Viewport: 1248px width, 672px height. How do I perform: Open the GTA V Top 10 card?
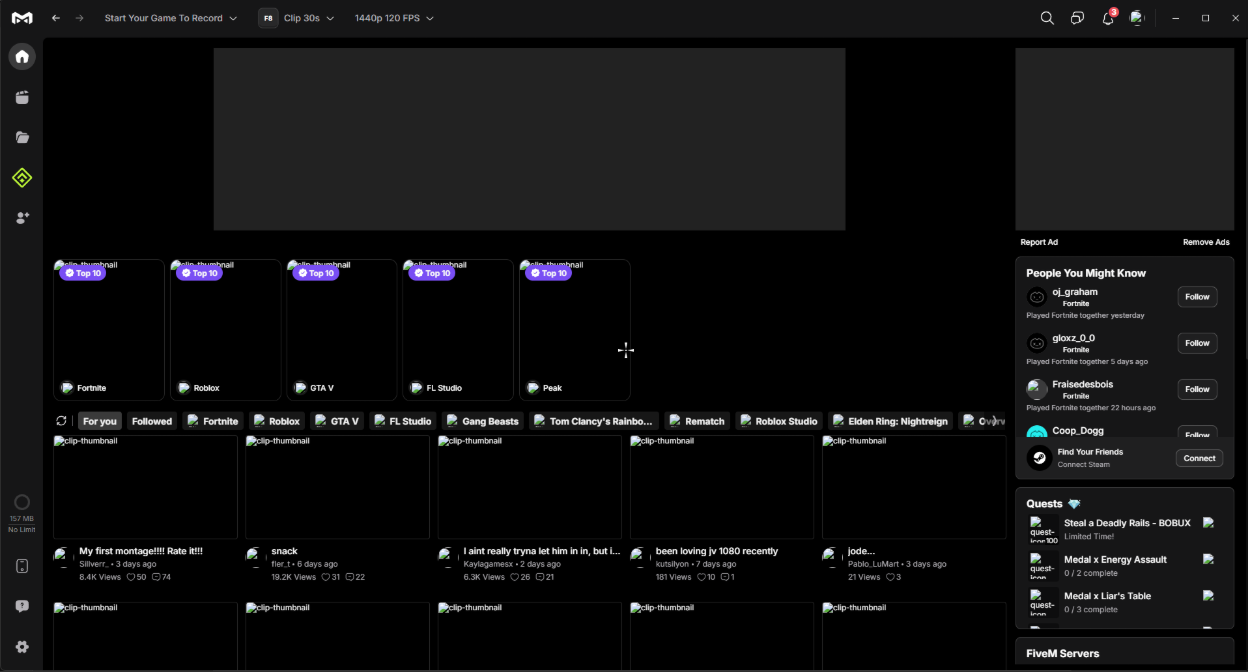tap(342, 330)
